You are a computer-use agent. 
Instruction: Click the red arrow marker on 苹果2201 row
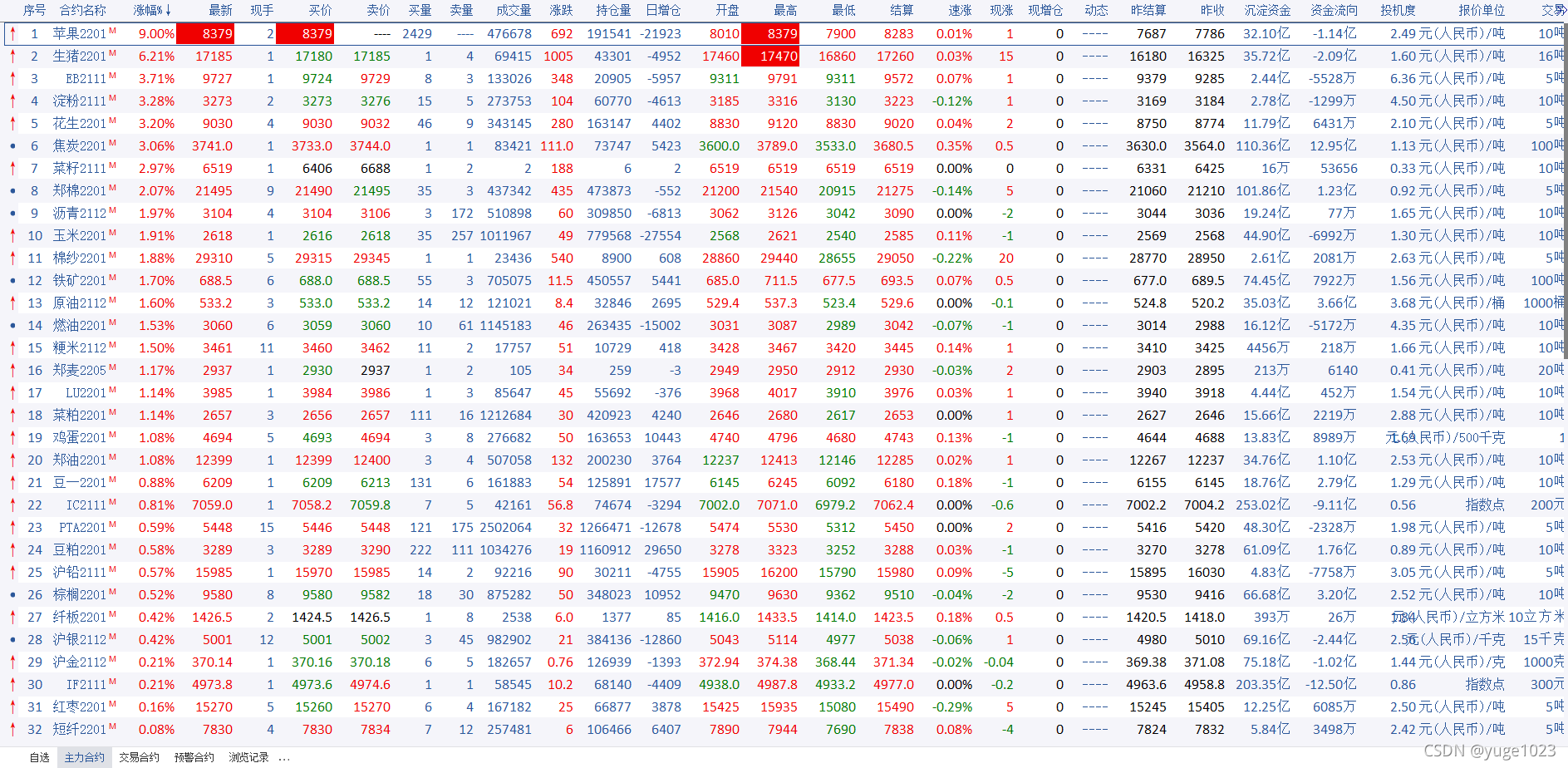tap(12, 34)
